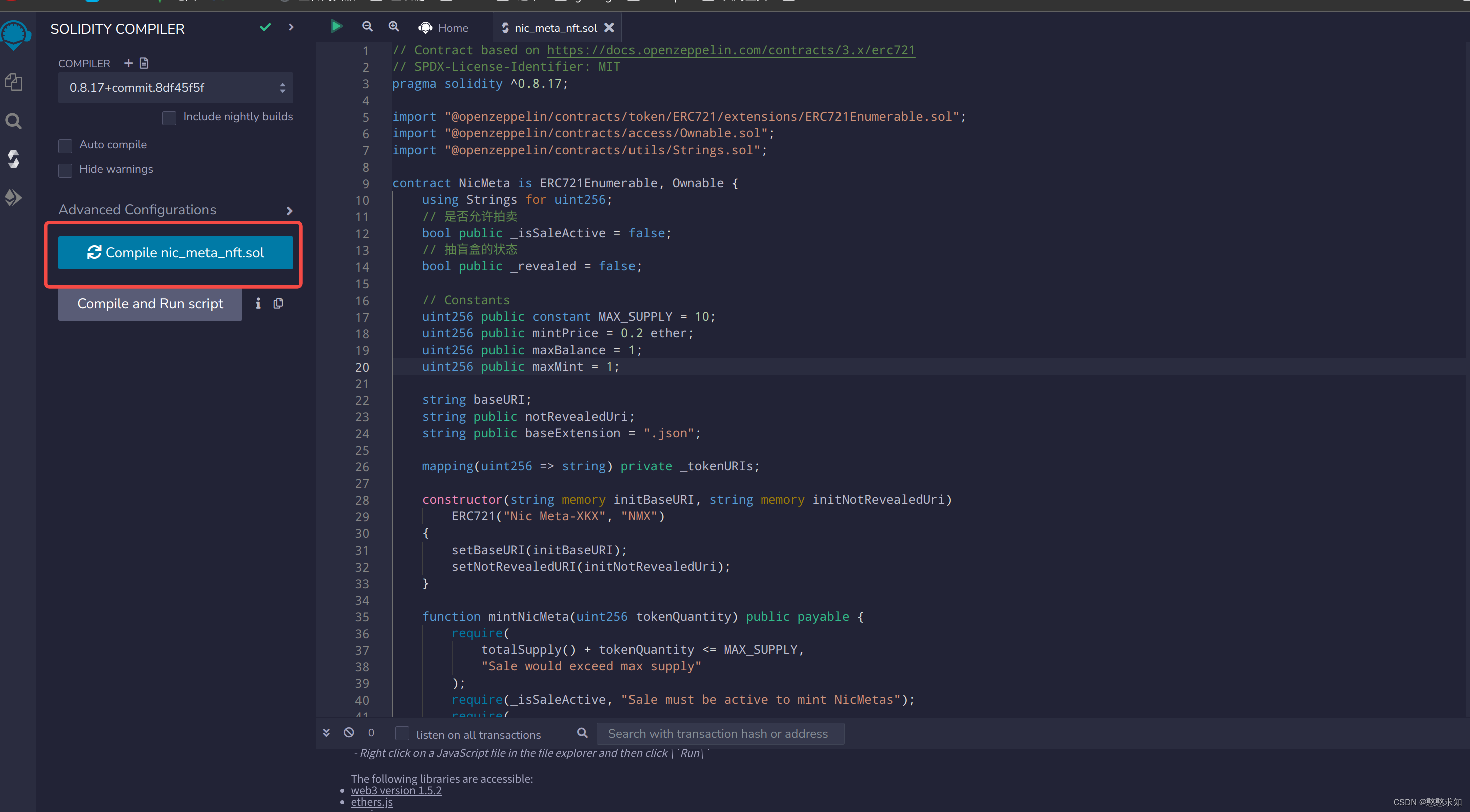Open the compiler license document icon
This screenshot has width=1470, height=812.
click(144, 63)
